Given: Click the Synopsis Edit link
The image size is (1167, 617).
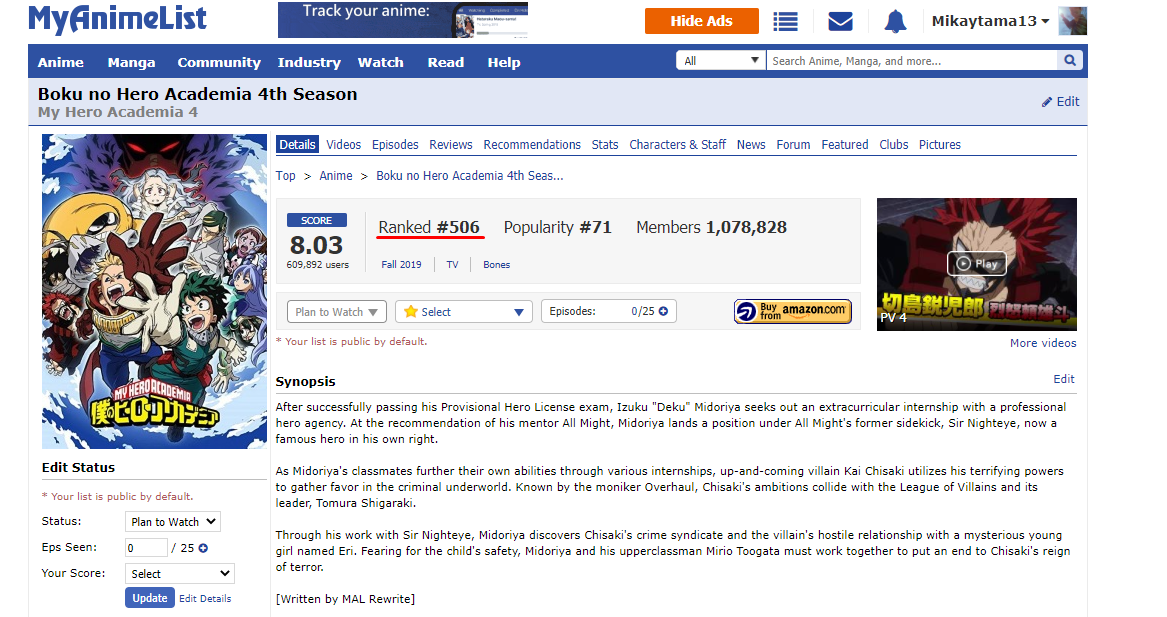Looking at the screenshot, I should coord(1064,379).
